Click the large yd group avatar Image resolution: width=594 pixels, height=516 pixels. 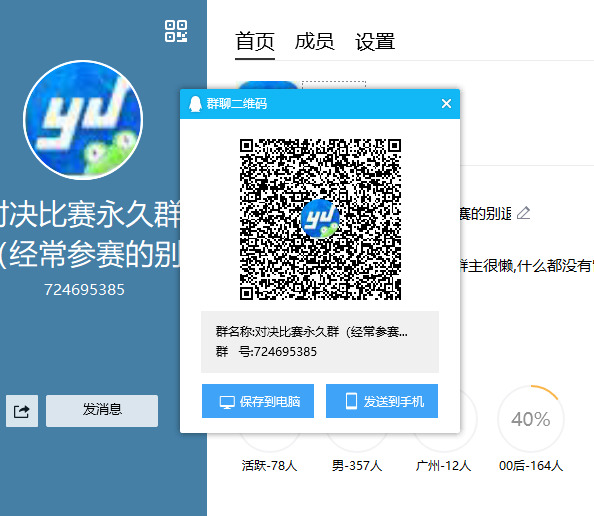[83, 120]
